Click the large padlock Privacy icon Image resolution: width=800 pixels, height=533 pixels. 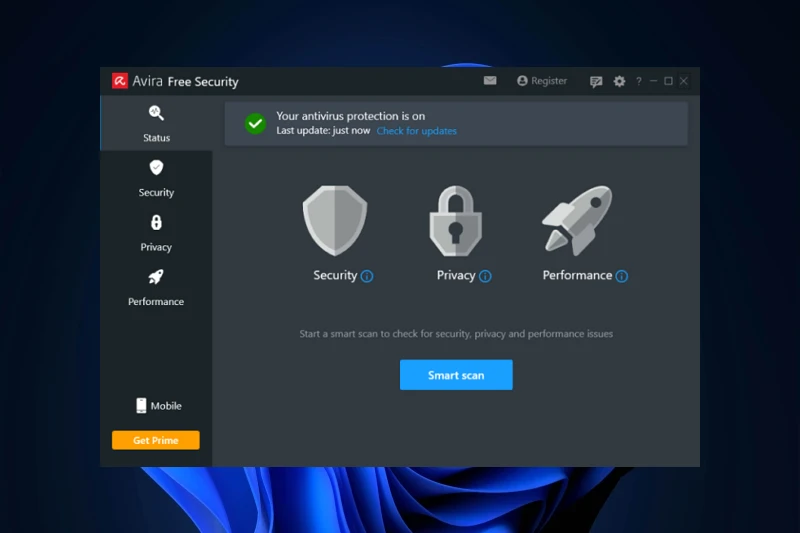tap(456, 221)
